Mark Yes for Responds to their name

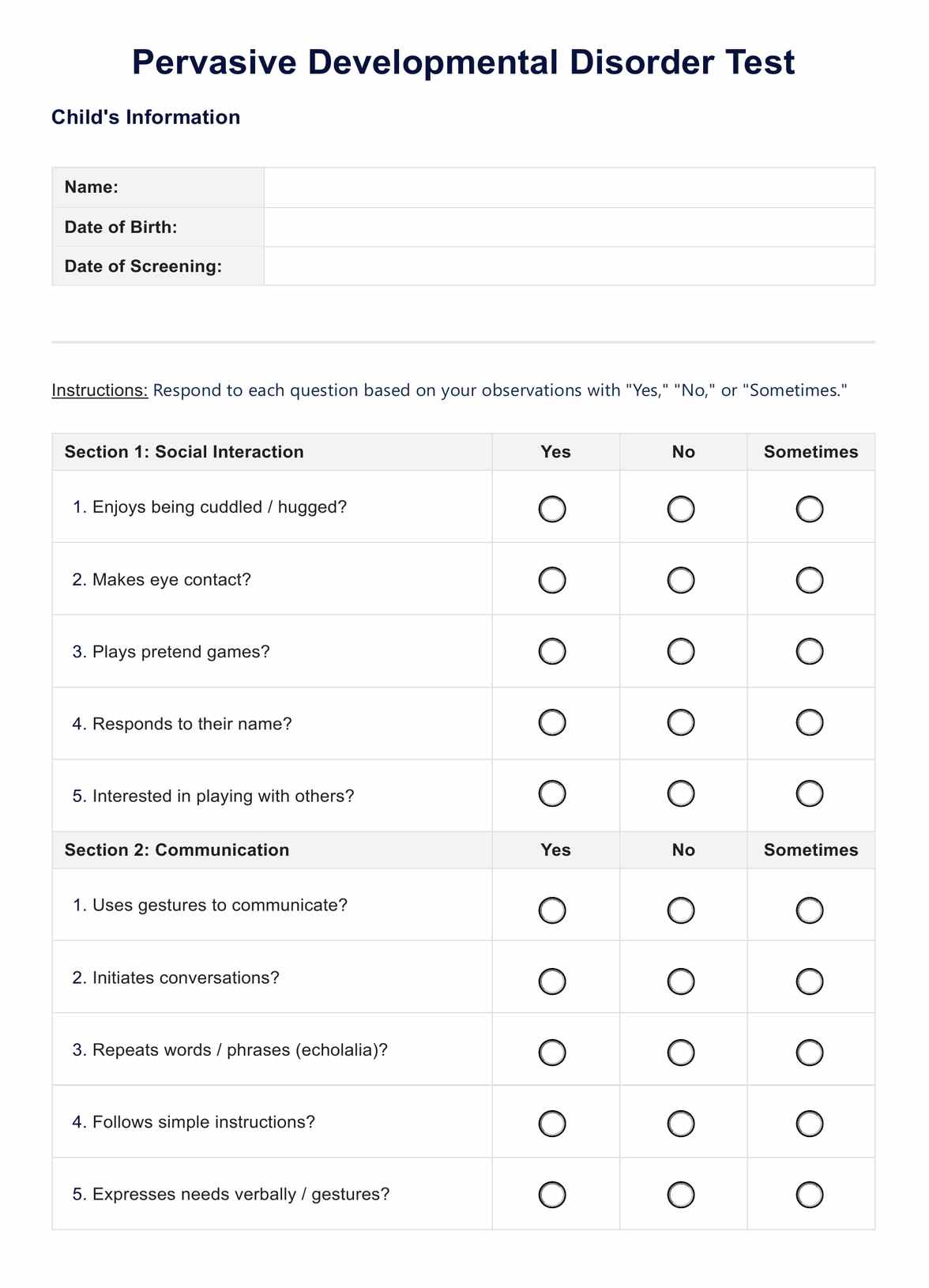point(552,722)
